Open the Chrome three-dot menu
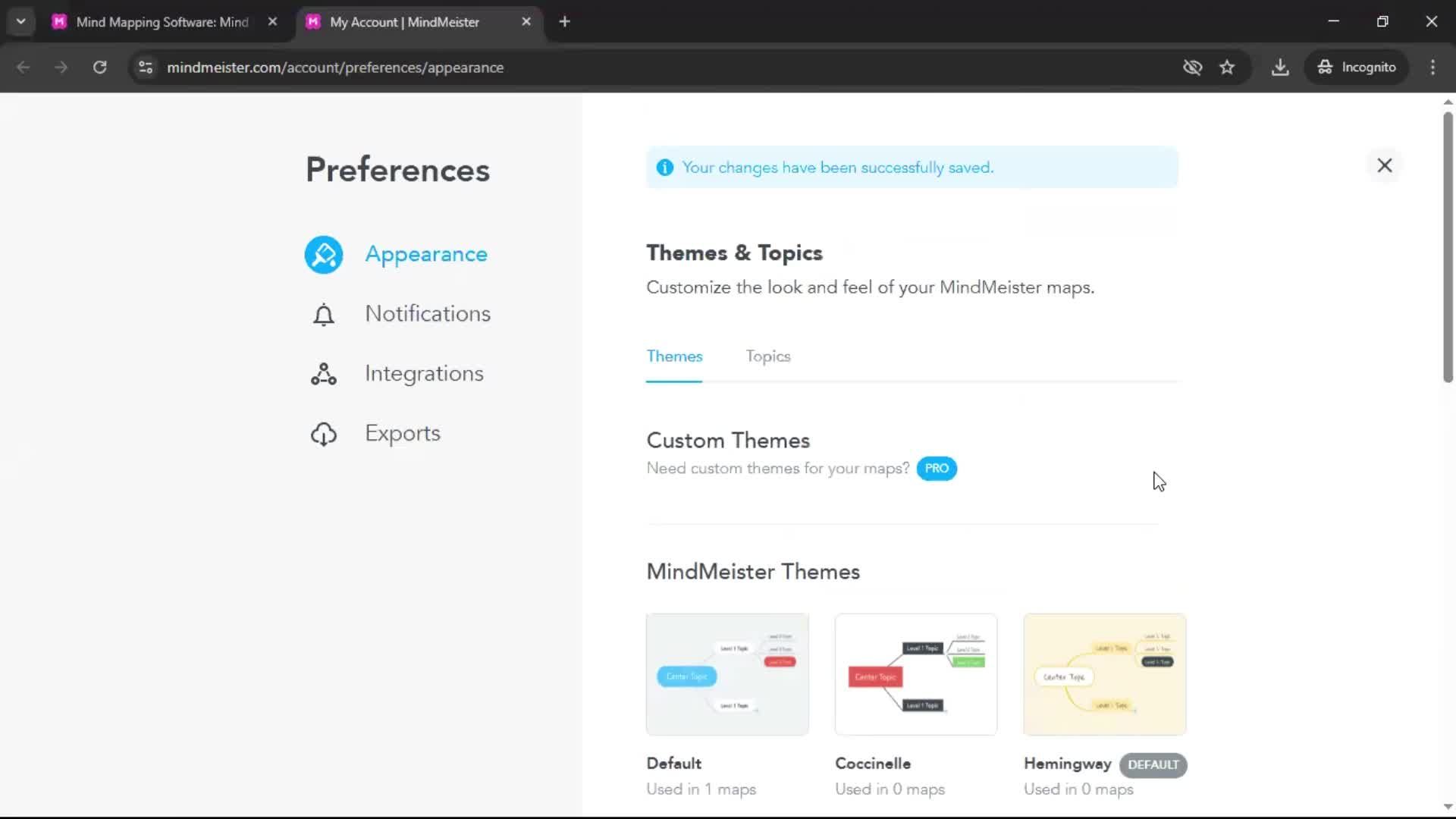Screen dimensions: 1456x819 point(1432,67)
